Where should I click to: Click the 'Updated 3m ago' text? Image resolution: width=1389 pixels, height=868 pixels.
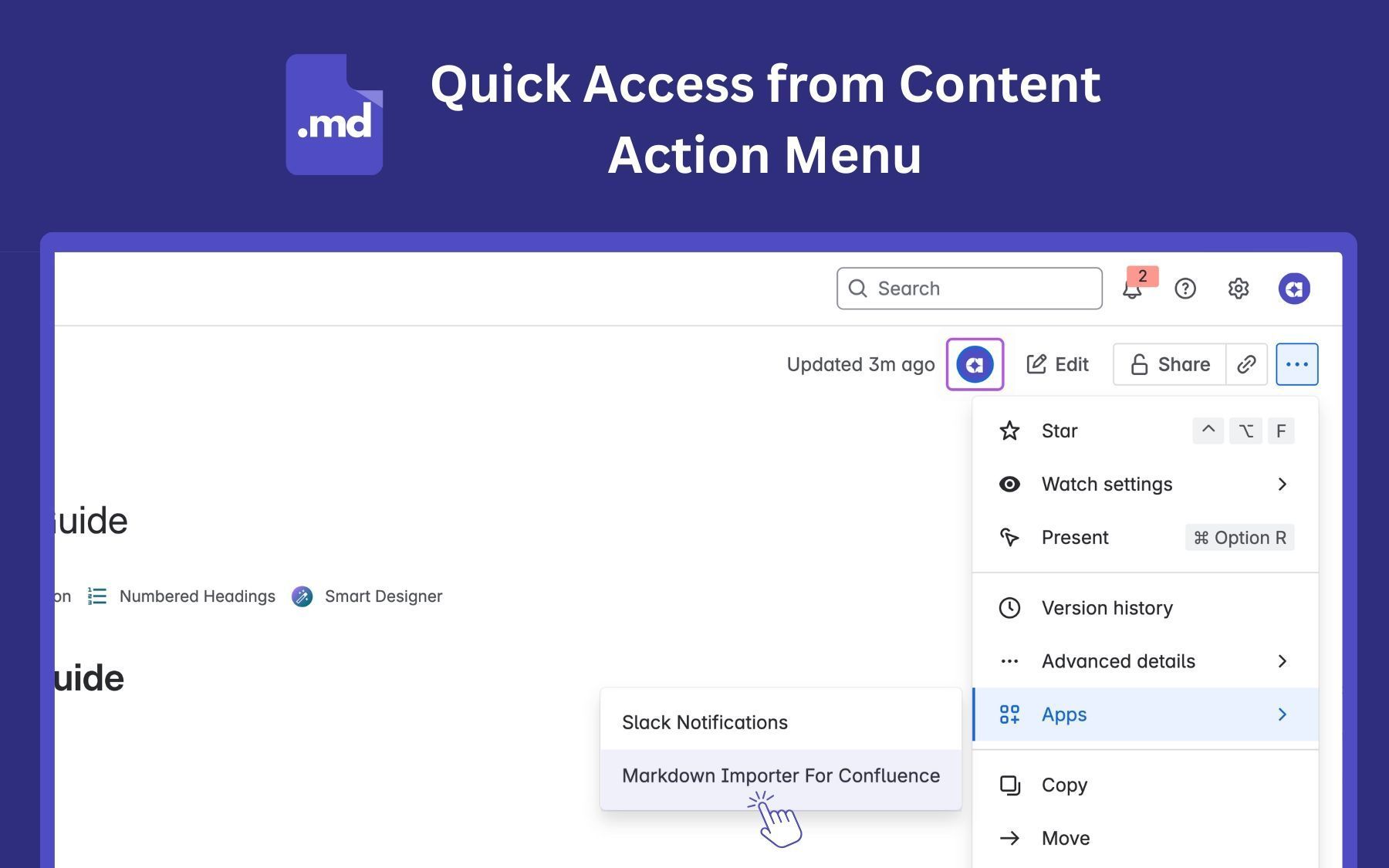click(860, 364)
